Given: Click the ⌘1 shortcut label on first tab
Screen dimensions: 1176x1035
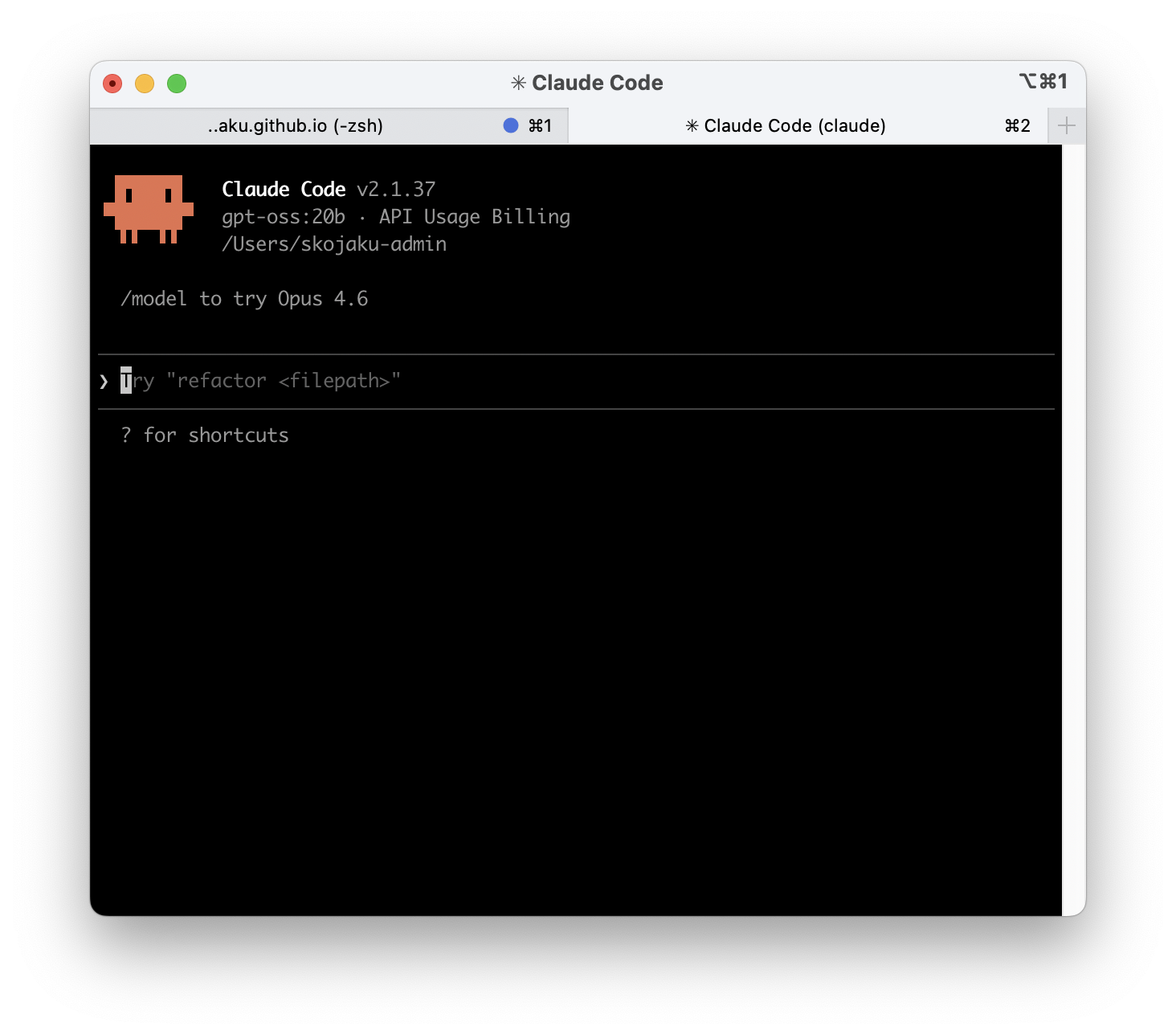Looking at the screenshot, I should [x=540, y=126].
